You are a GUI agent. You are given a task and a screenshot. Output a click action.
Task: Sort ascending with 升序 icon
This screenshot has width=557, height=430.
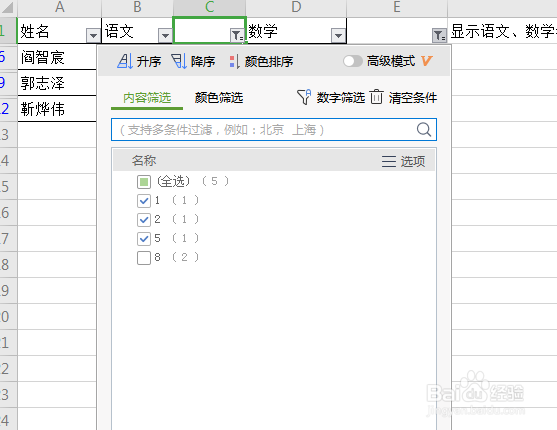(125, 61)
